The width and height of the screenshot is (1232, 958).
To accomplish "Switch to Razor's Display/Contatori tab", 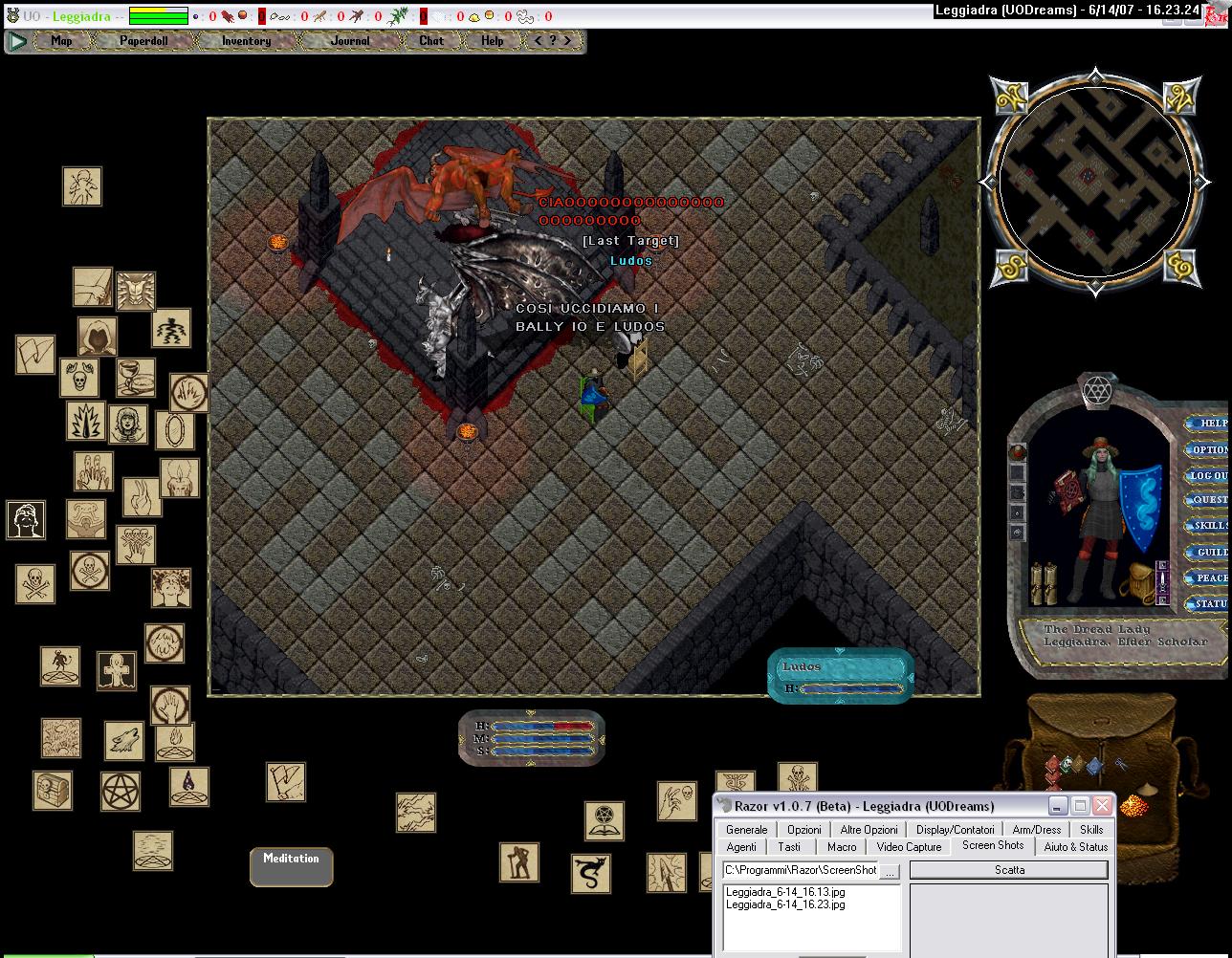I will point(955,830).
